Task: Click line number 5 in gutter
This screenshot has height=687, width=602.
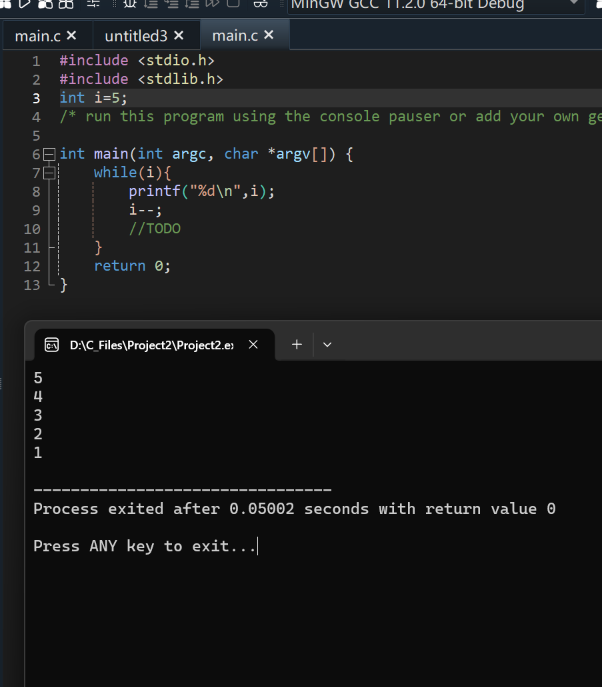Action: pyautogui.click(x=36, y=136)
